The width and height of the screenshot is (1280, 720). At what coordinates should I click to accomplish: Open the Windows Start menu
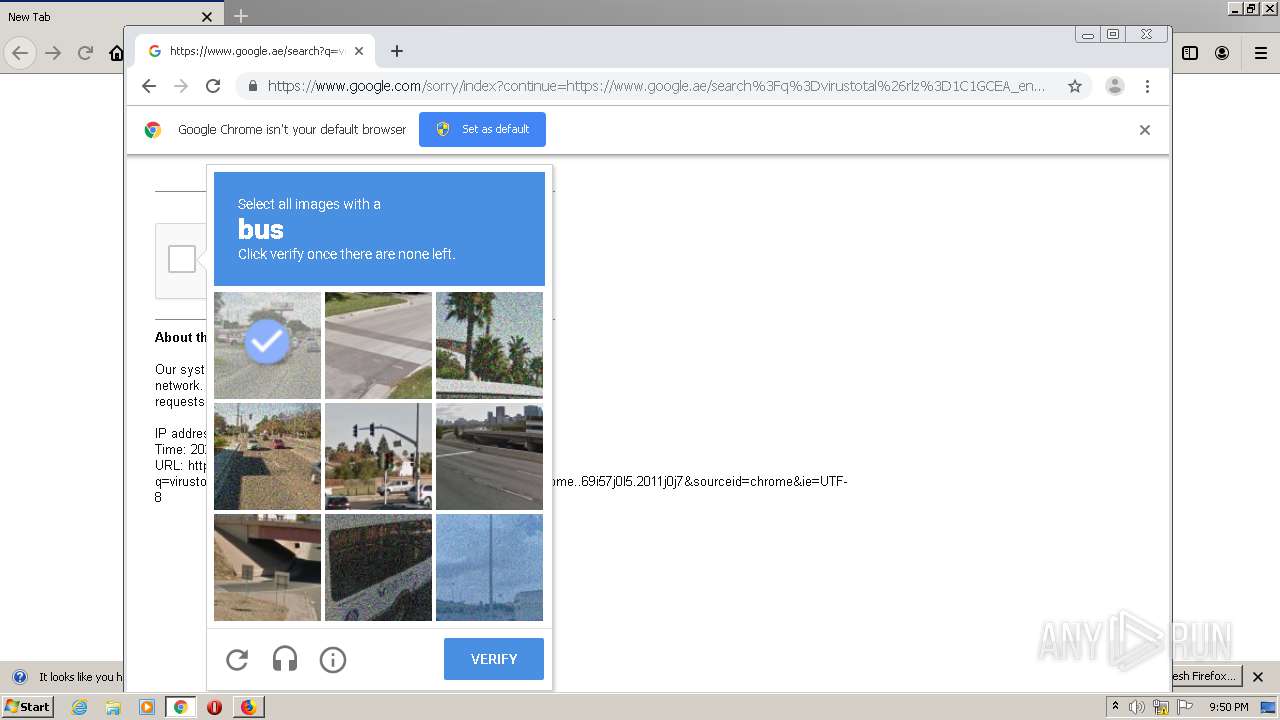[28, 706]
